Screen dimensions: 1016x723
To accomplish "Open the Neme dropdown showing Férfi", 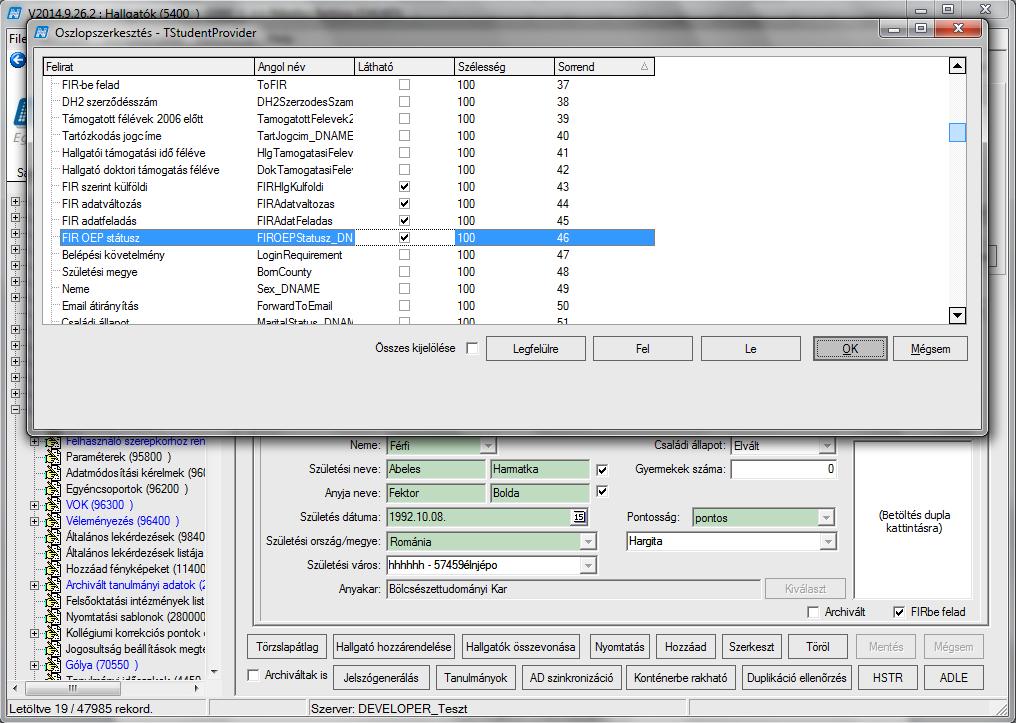I will [x=488, y=446].
